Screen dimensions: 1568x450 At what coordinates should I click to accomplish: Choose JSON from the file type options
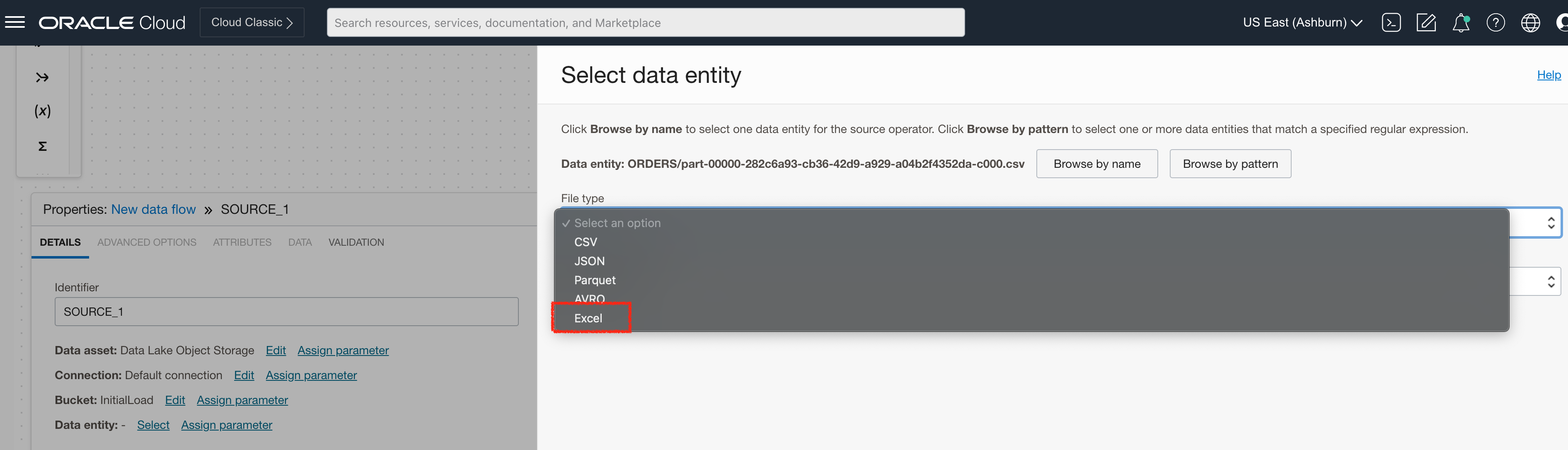(589, 261)
